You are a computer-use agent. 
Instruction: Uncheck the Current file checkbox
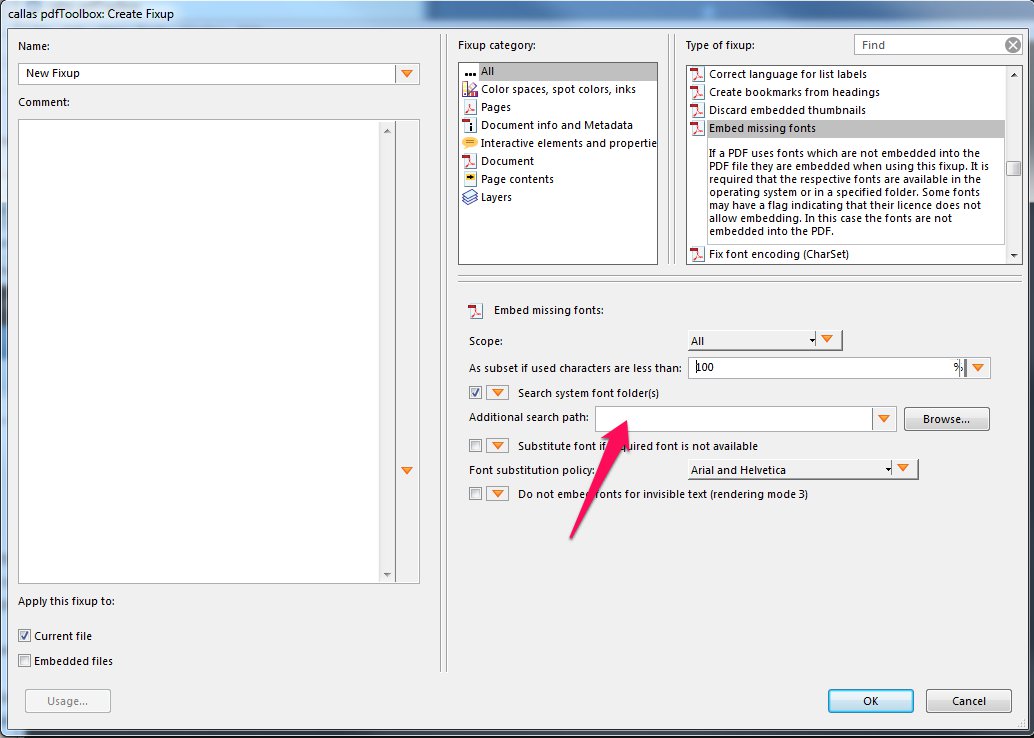pyautogui.click(x=24, y=636)
